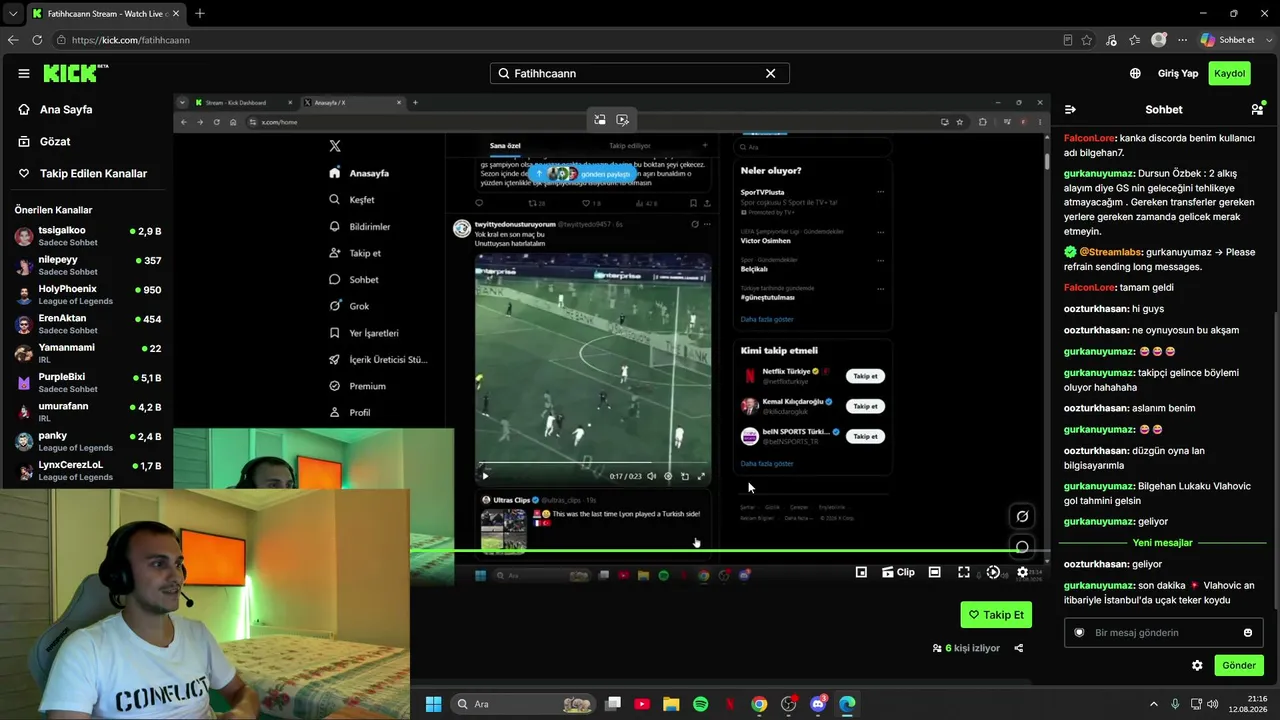This screenshot has height=720, width=1280.
Task: Open Discord from the taskbar
Action: [x=818, y=704]
